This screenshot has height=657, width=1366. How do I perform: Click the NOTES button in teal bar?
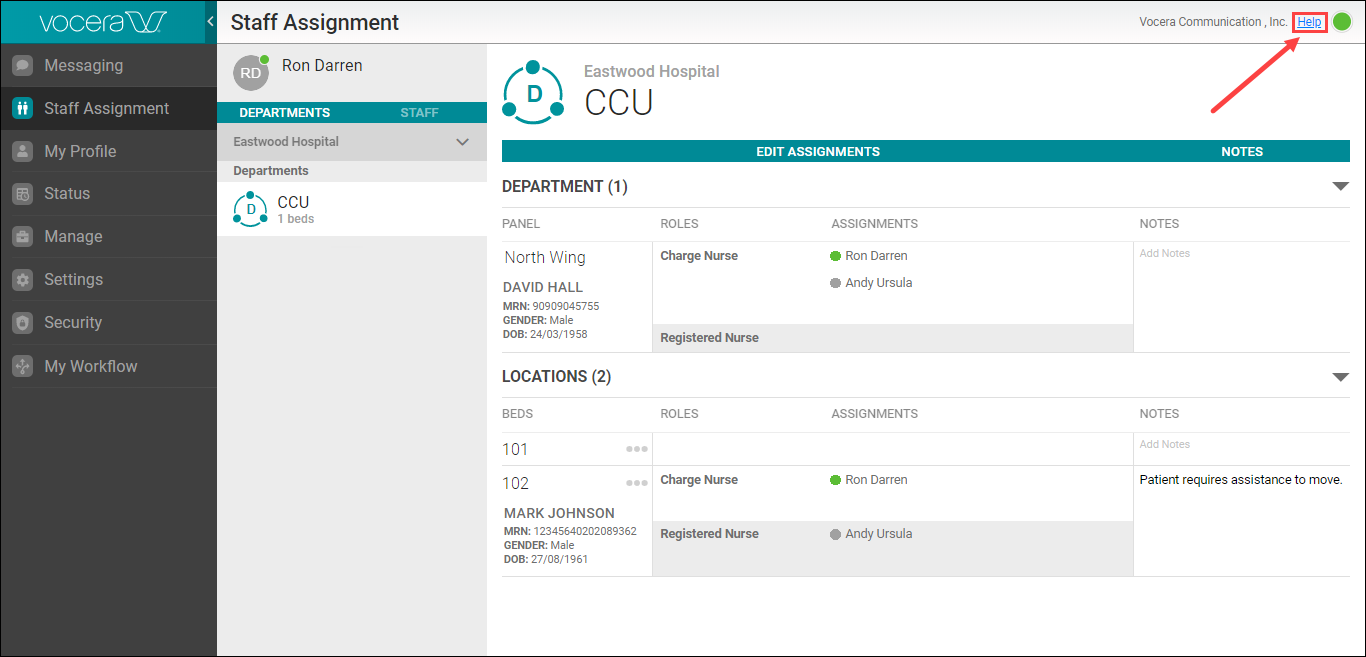point(1241,152)
